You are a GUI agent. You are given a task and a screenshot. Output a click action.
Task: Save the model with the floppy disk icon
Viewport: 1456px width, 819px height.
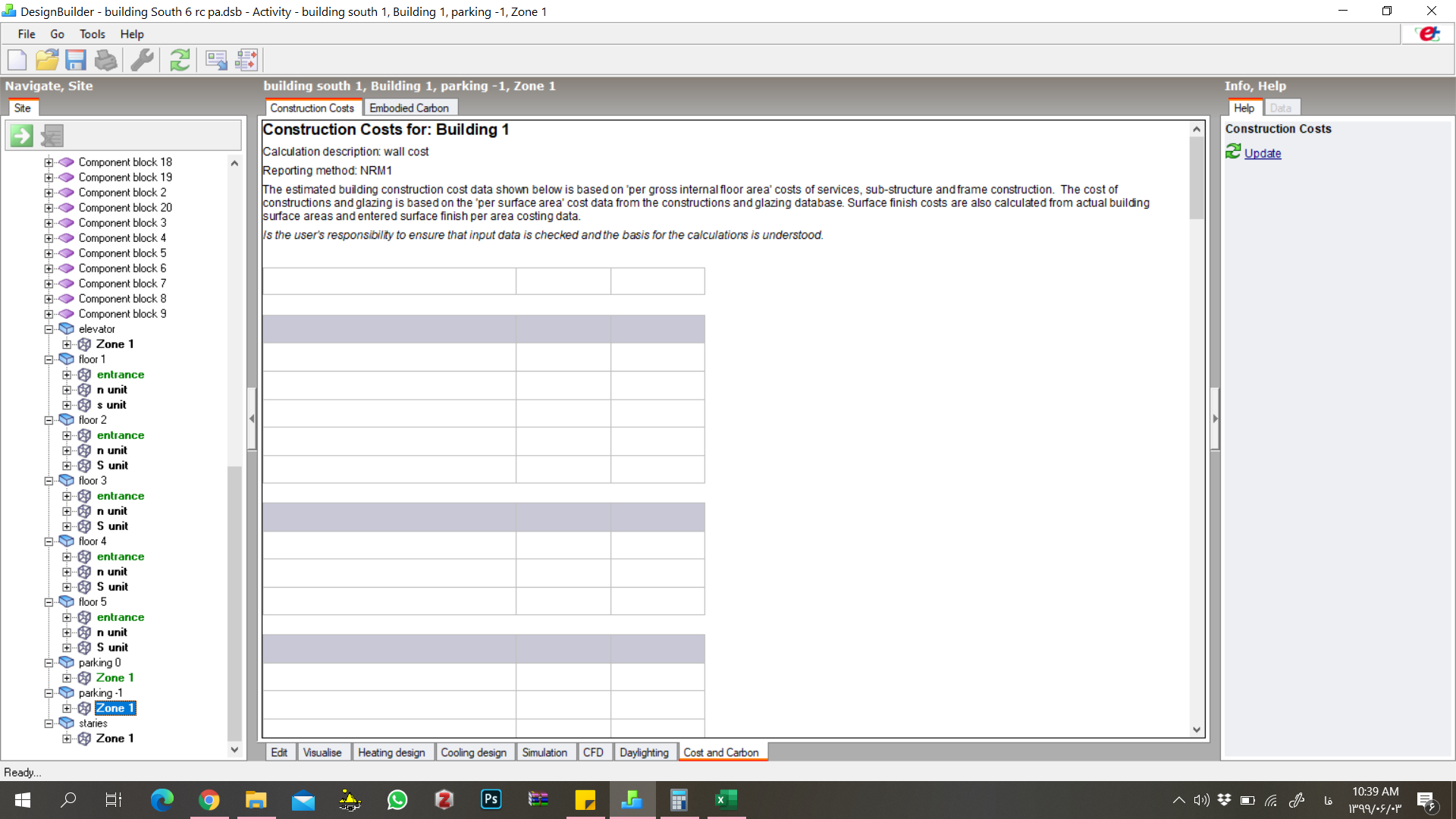click(76, 60)
